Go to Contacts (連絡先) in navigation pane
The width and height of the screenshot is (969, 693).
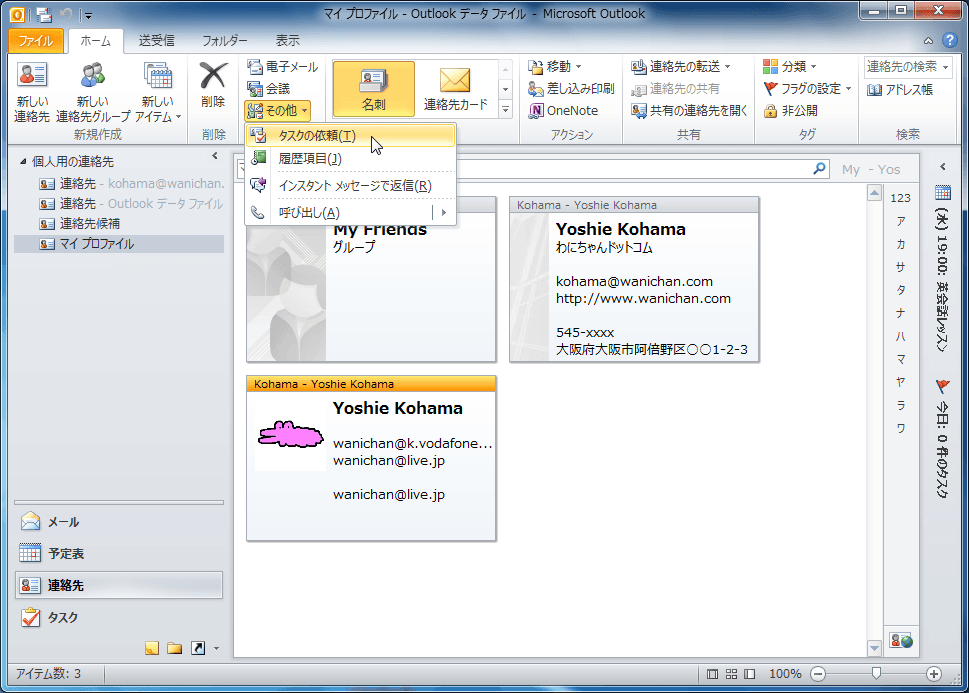point(119,585)
